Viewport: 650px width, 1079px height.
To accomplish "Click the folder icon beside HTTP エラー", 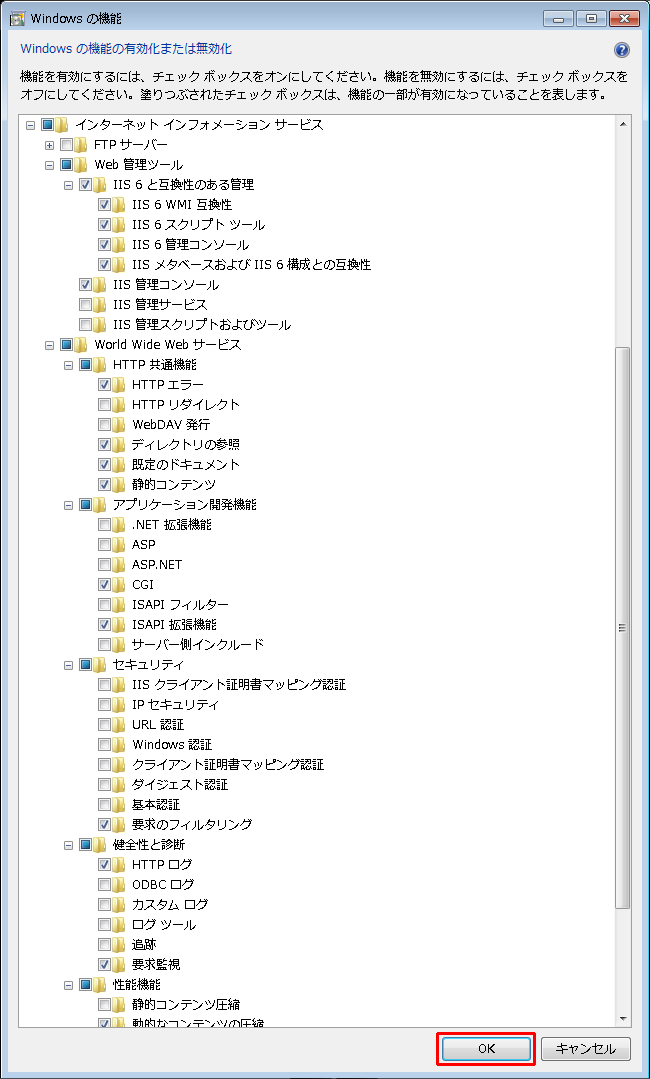I will (x=119, y=384).
